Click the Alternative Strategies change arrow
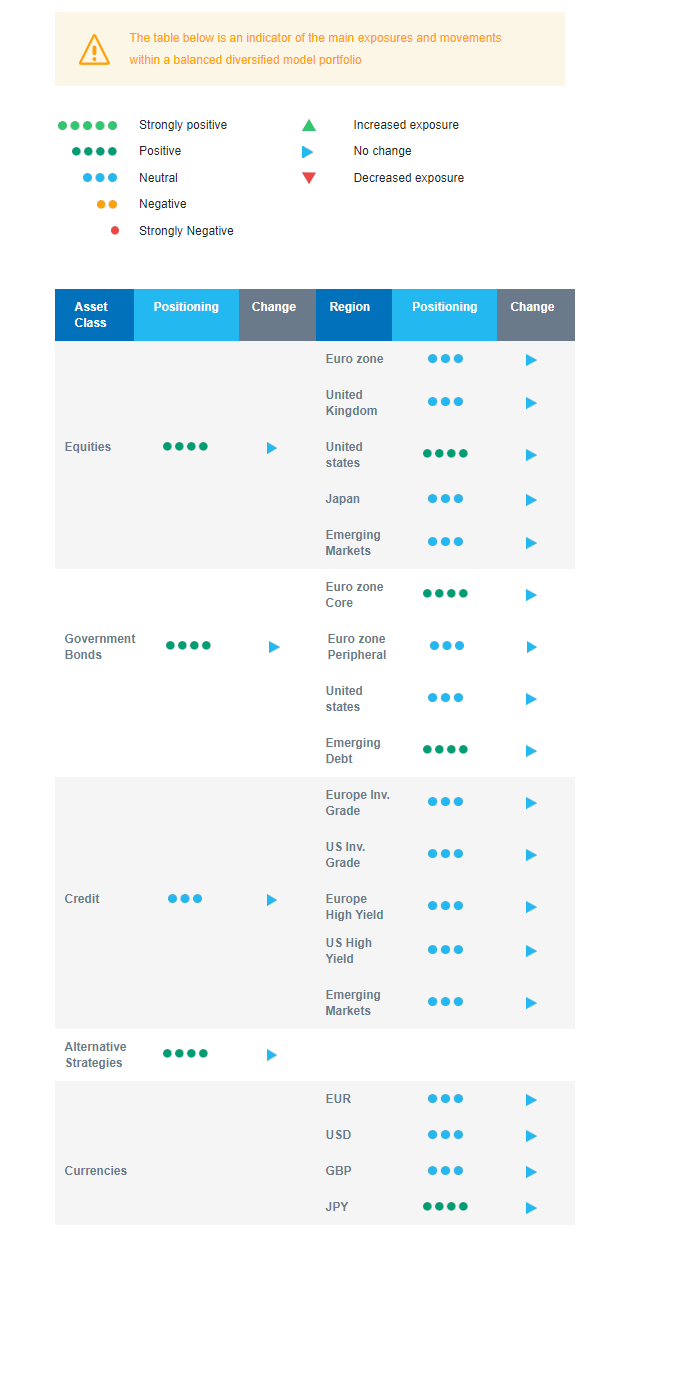Screen dimensions: 700x1400 coord(272,1055)
